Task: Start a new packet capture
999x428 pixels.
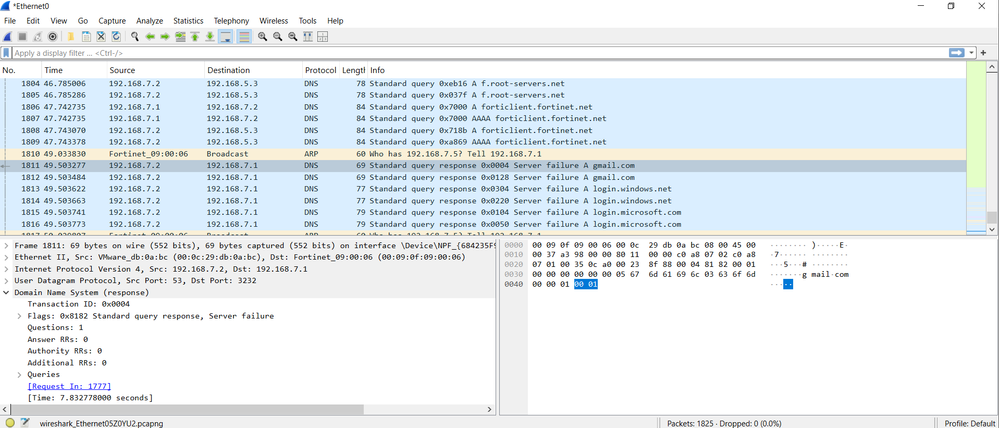Action: click(x=8, y=37)
